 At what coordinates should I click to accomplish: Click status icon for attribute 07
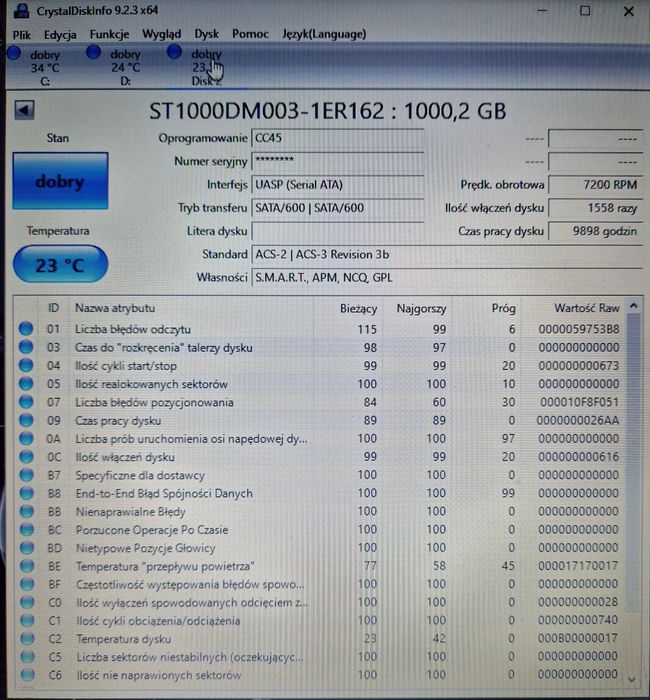pyautogui.click(x=26, y=402)
